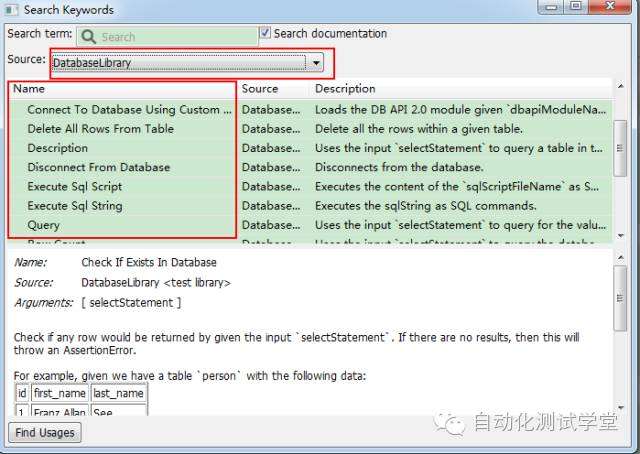
Task: Toggle the Search documentation checkbox
Action: (265, 32)
